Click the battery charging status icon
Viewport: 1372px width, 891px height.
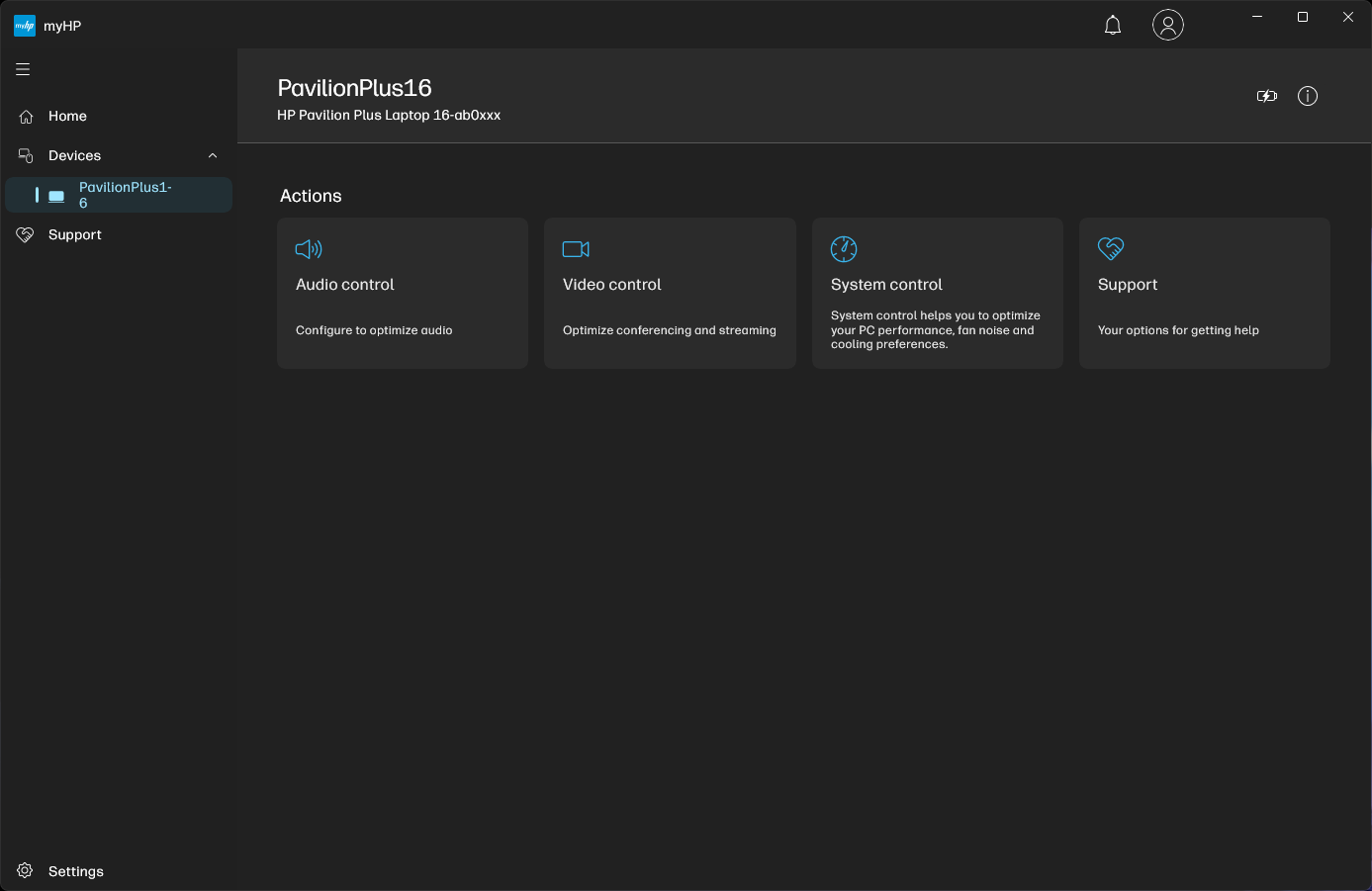tap(1267, 96)
